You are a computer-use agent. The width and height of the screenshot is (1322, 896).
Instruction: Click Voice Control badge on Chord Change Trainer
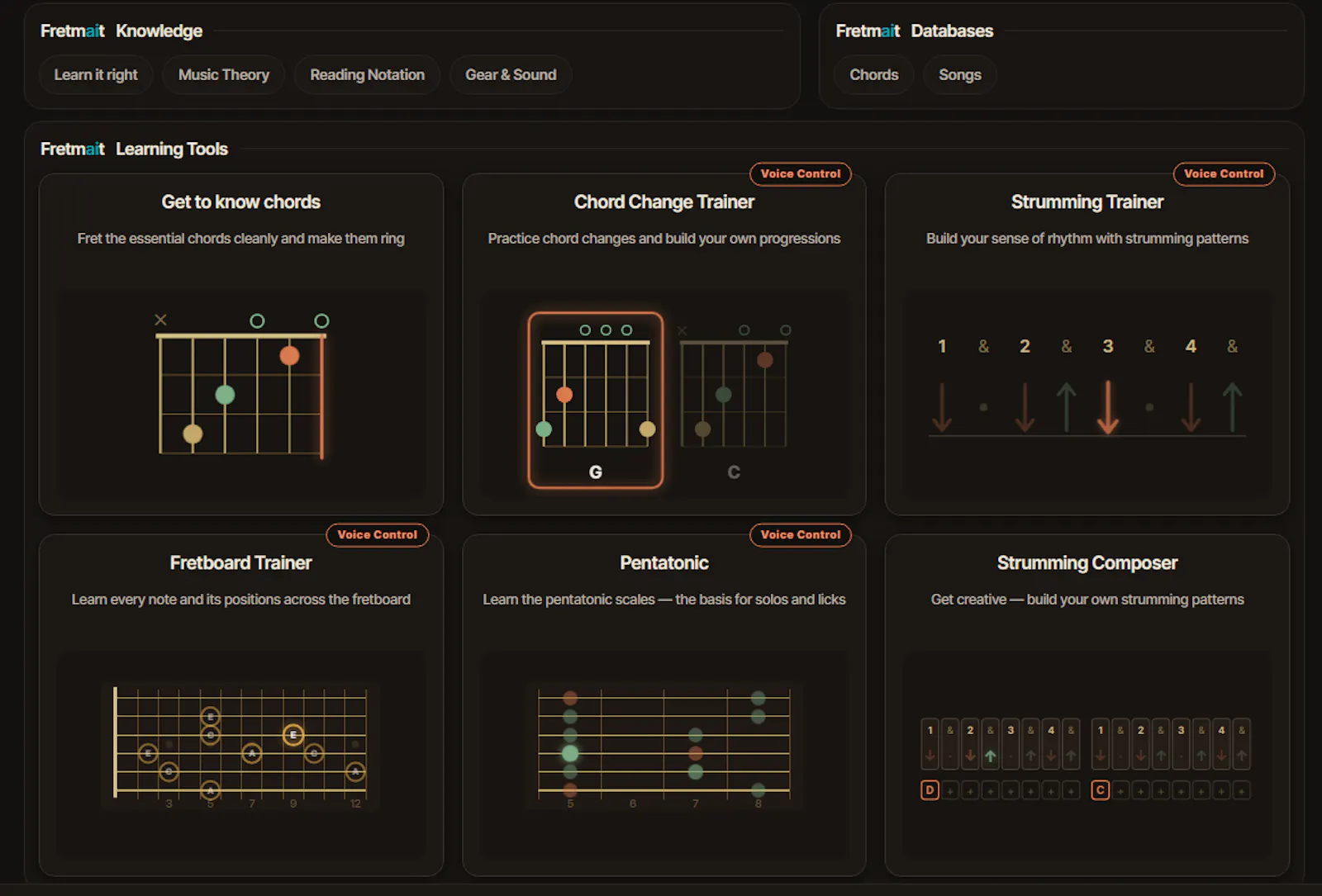tap(801, 174)
